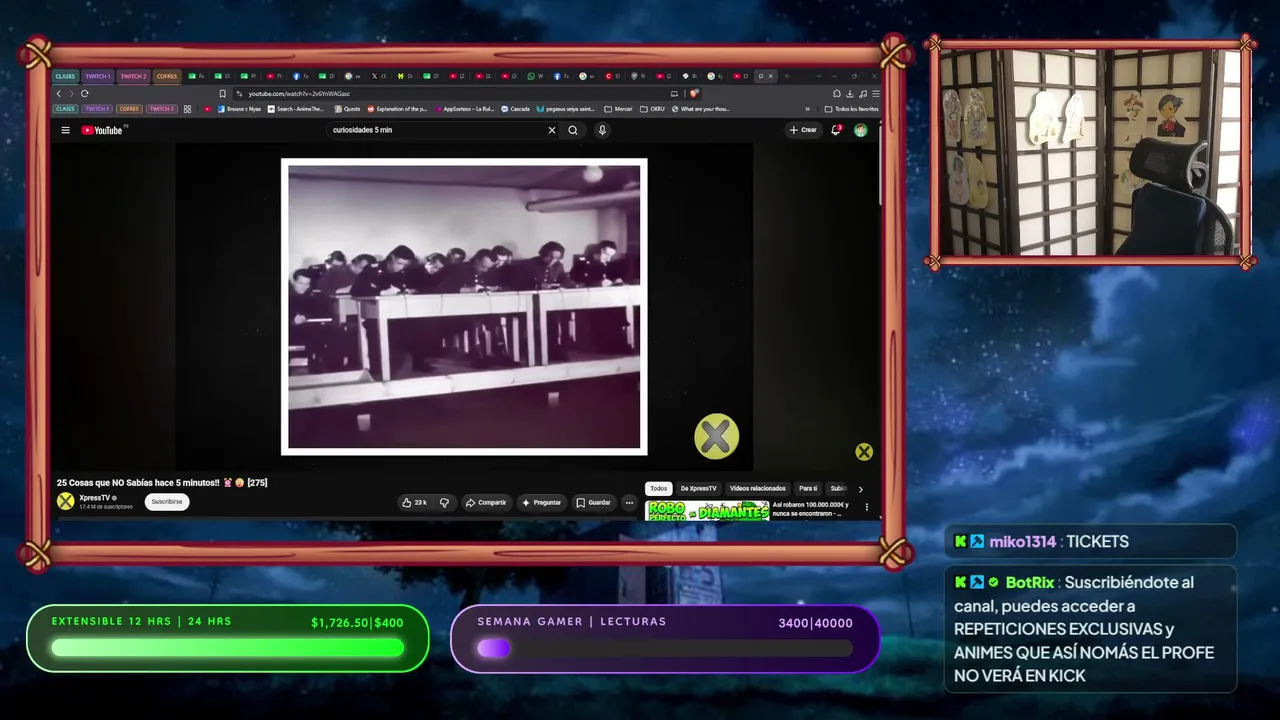Close the active browser tab
The width and height of the screenshot is (1280, 720).
pyautogui.click(x=770, y=76)
